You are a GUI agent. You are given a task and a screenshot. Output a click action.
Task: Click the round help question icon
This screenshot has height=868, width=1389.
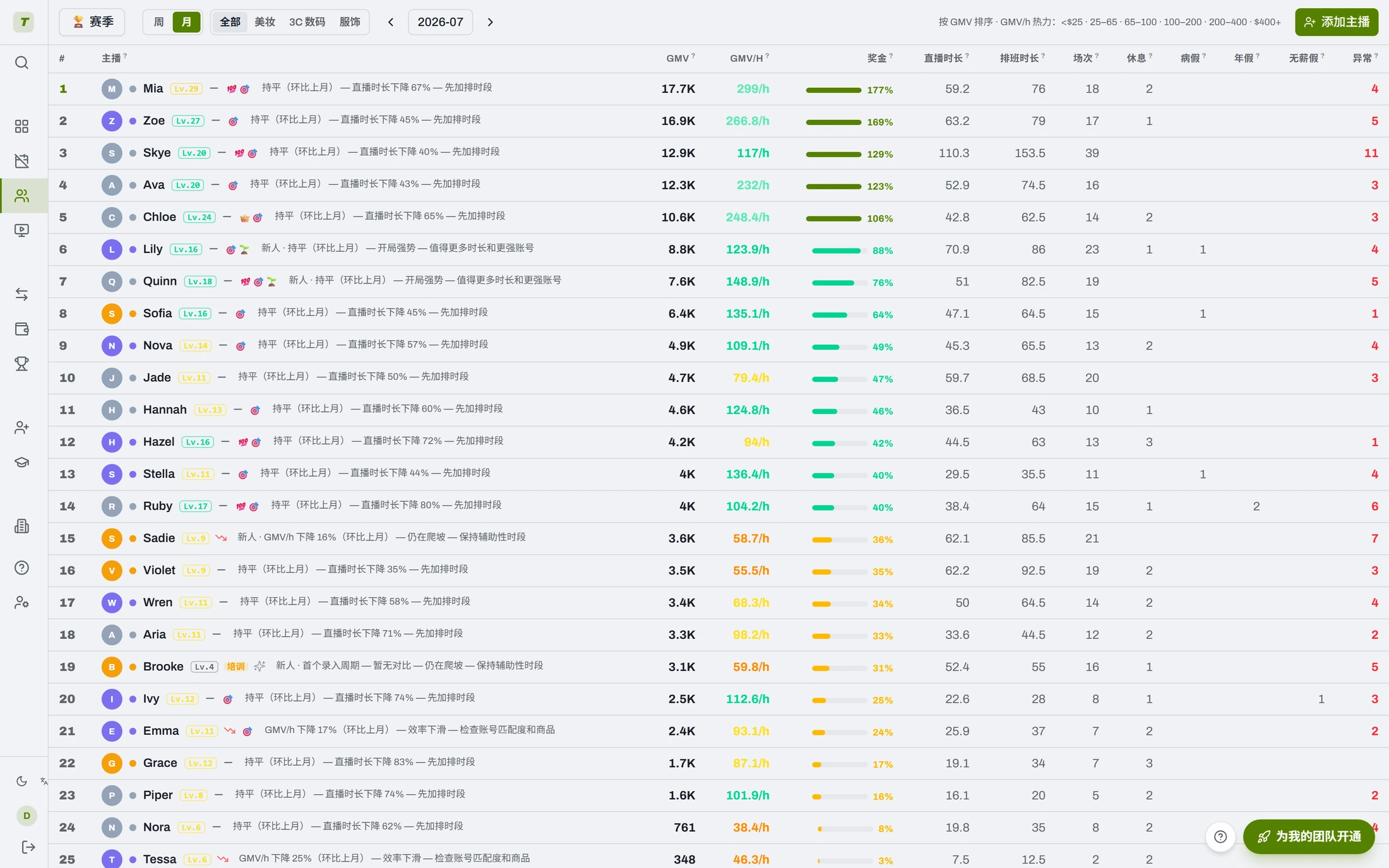(1220, 836)
